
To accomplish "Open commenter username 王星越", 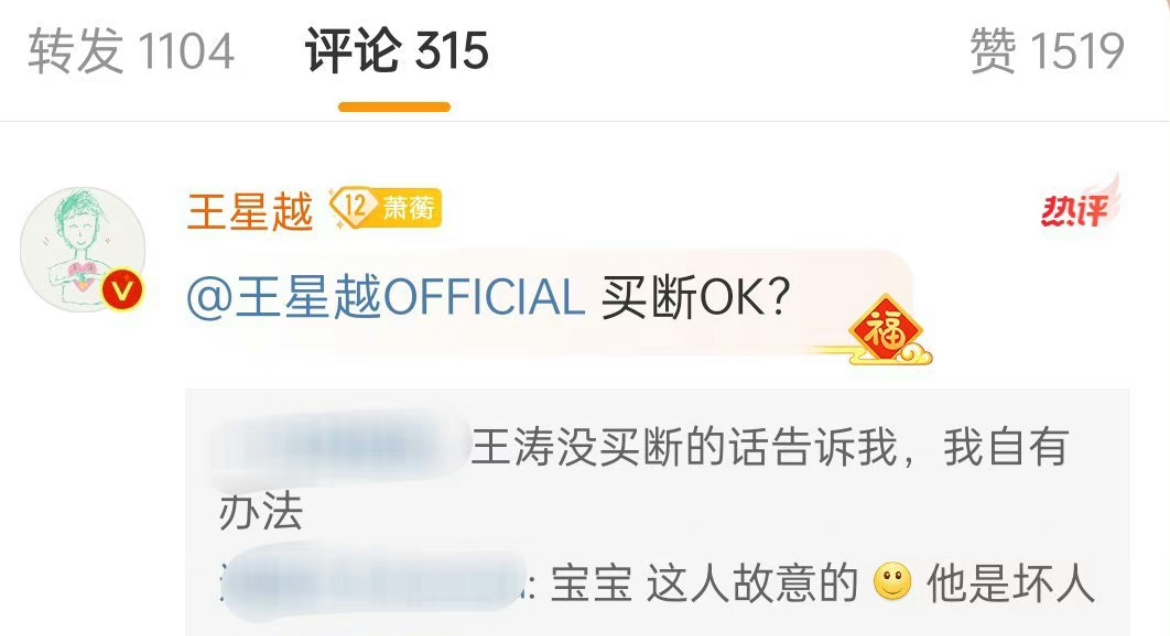I will pyautogui.click(x=250, y=211).
